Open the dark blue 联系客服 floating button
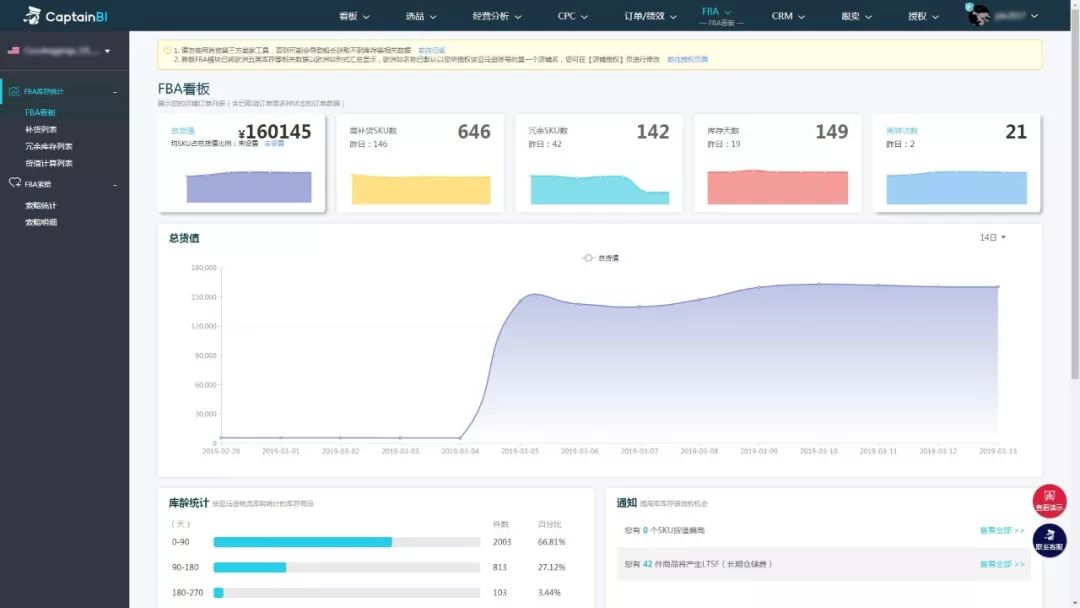The height and width of the screenshot is (608, 1080). (x=1049, y=541)
